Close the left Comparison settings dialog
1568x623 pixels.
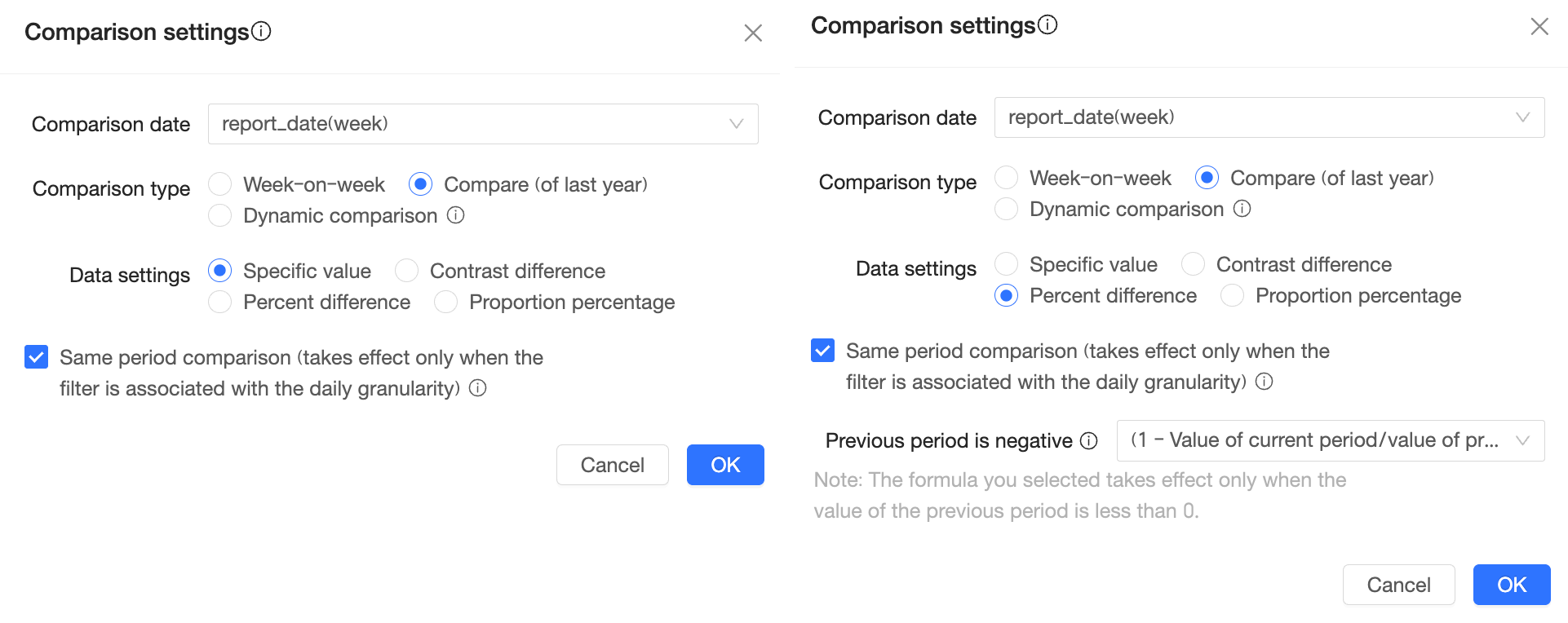[753, 33]
